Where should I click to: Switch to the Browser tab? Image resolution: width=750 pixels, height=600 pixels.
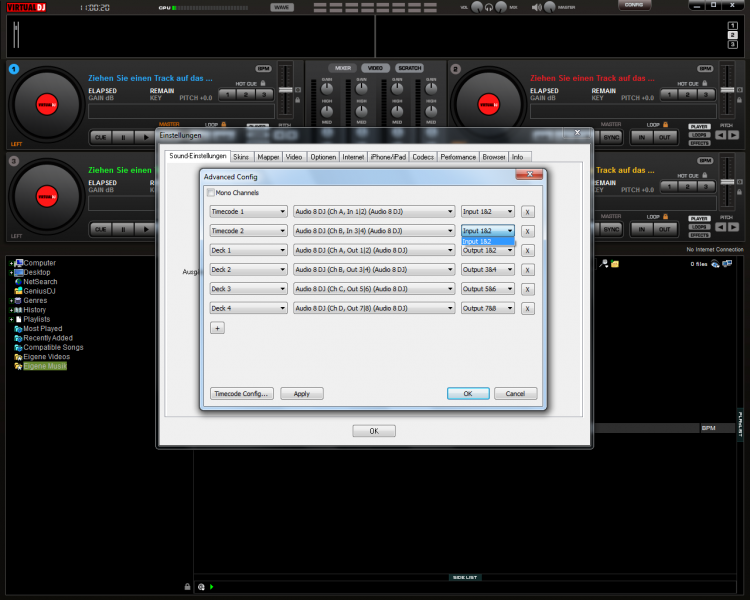click(x=494, y=157)
